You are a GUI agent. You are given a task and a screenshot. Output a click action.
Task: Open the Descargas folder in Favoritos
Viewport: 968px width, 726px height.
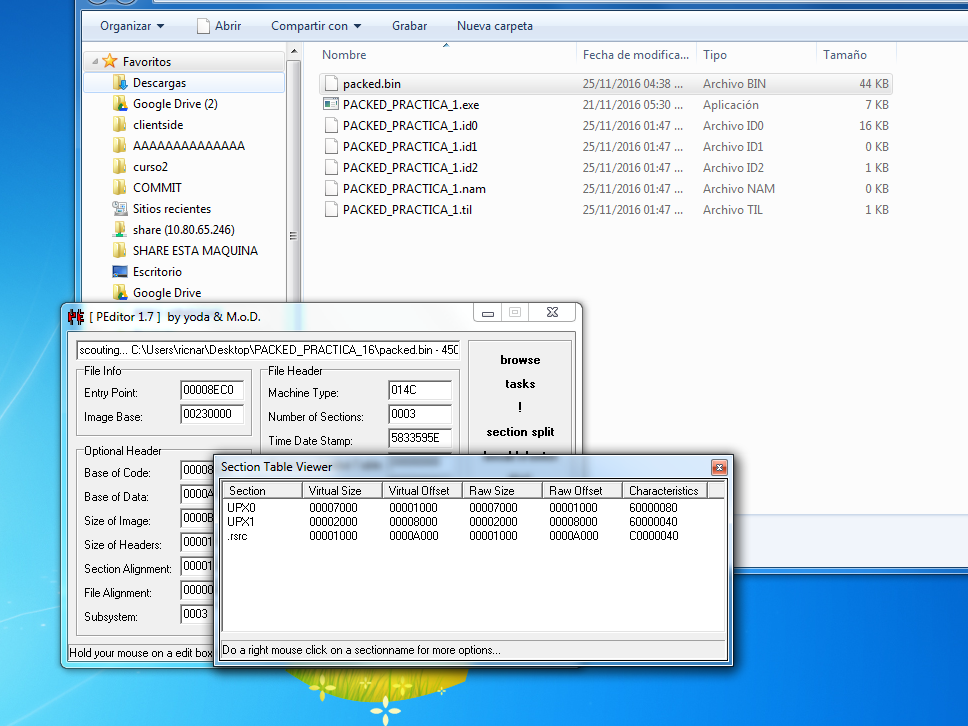159,83
